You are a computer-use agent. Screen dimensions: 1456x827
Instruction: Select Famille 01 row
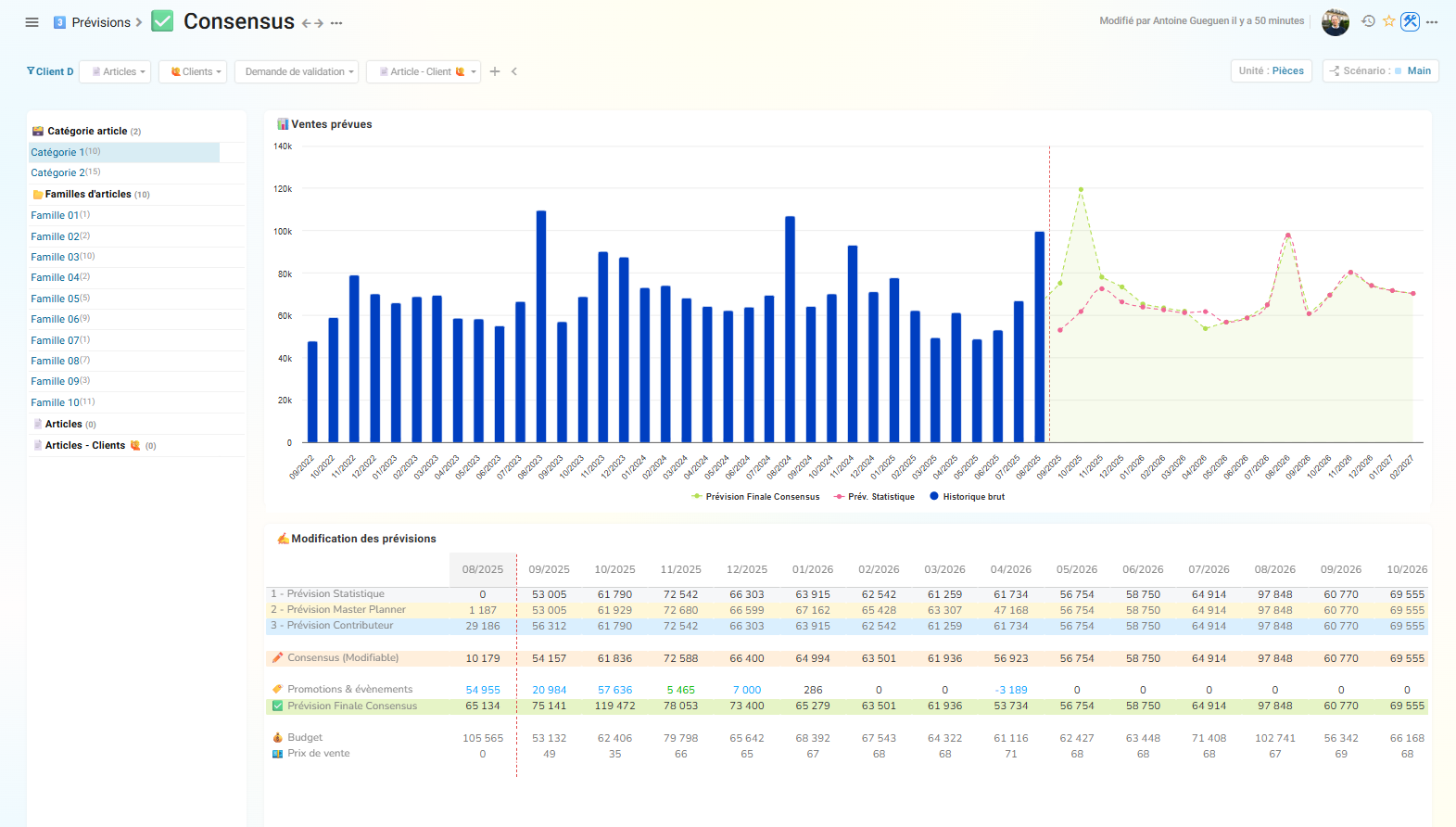click(136, 215)
